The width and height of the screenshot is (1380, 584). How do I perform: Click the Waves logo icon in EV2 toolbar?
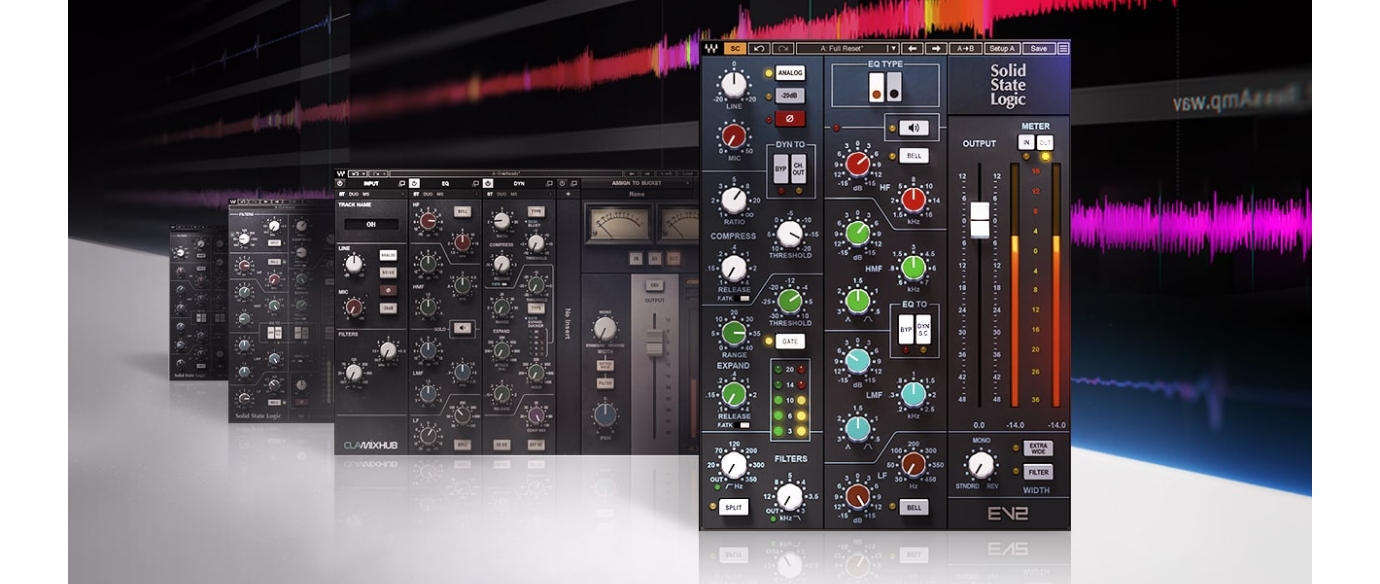point(710,48)
